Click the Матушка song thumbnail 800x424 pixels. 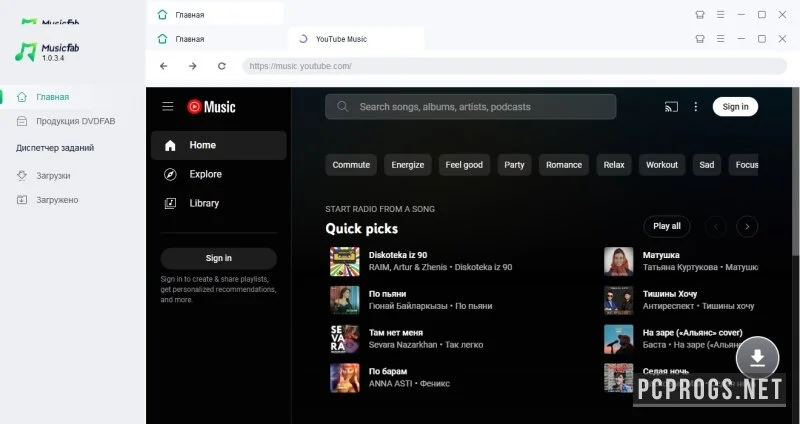pyautogui.click(x=619, y=261)
